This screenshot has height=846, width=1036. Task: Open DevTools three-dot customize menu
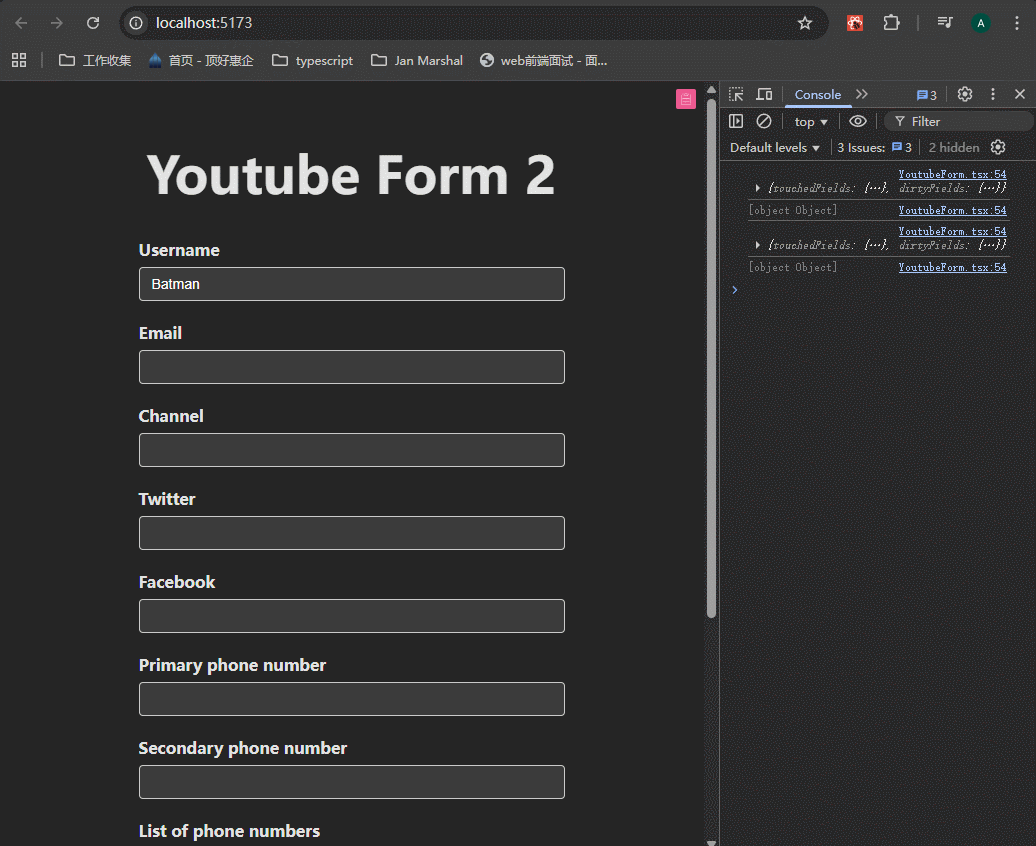[x=993, y=94]
